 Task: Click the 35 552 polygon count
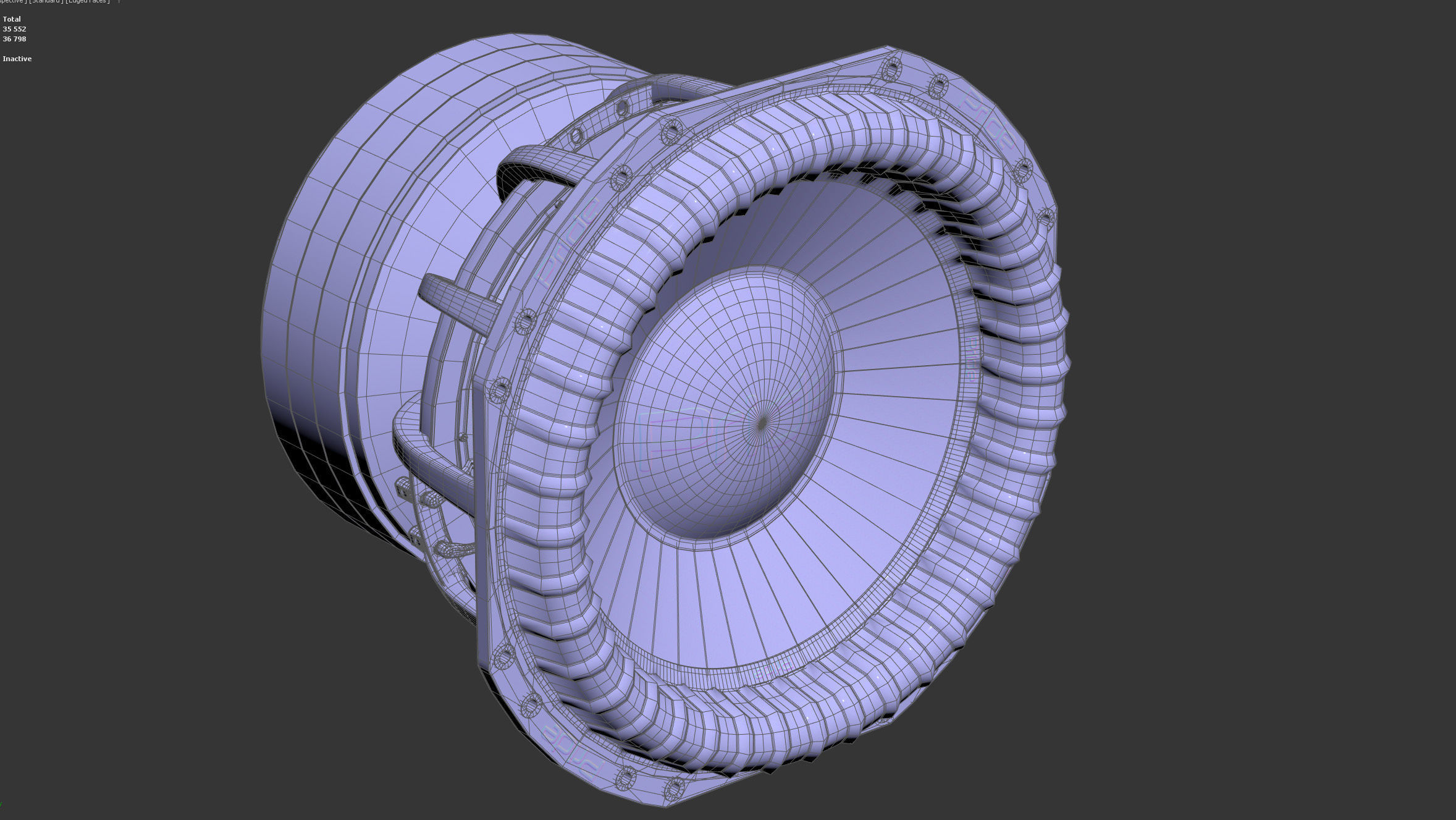click(x=14, y=29)
